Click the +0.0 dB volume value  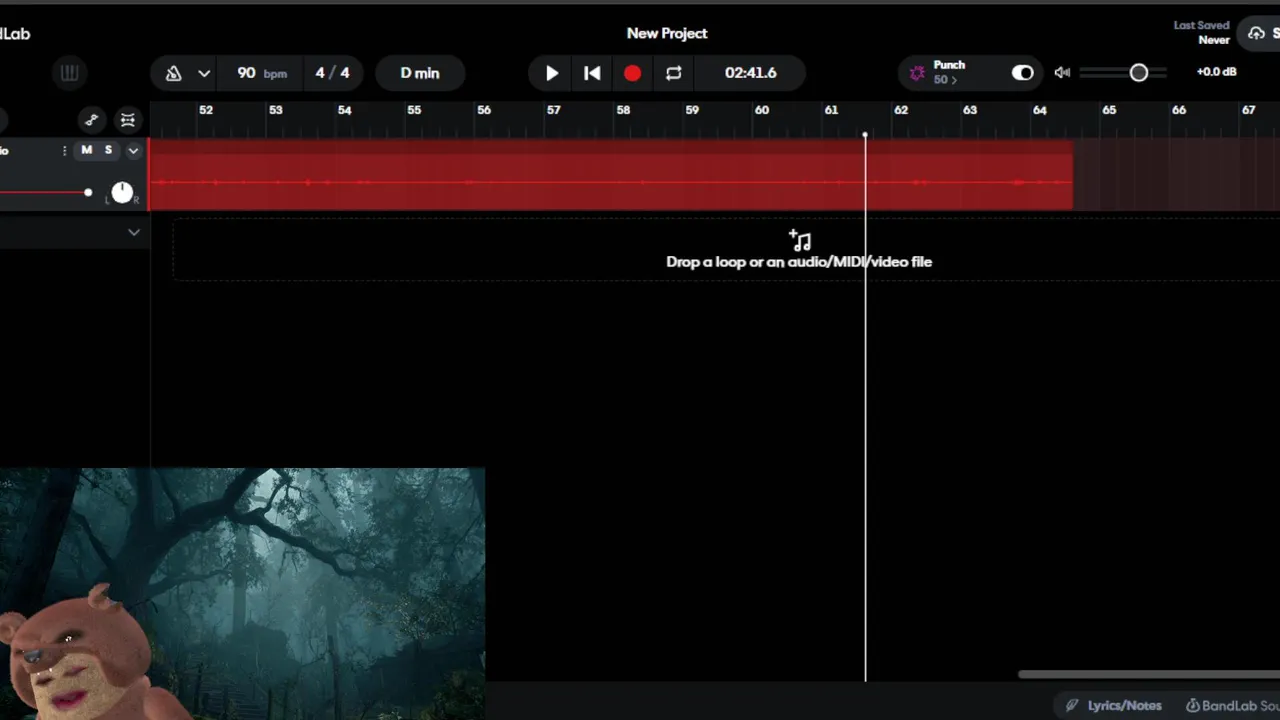pos(1216,72)
